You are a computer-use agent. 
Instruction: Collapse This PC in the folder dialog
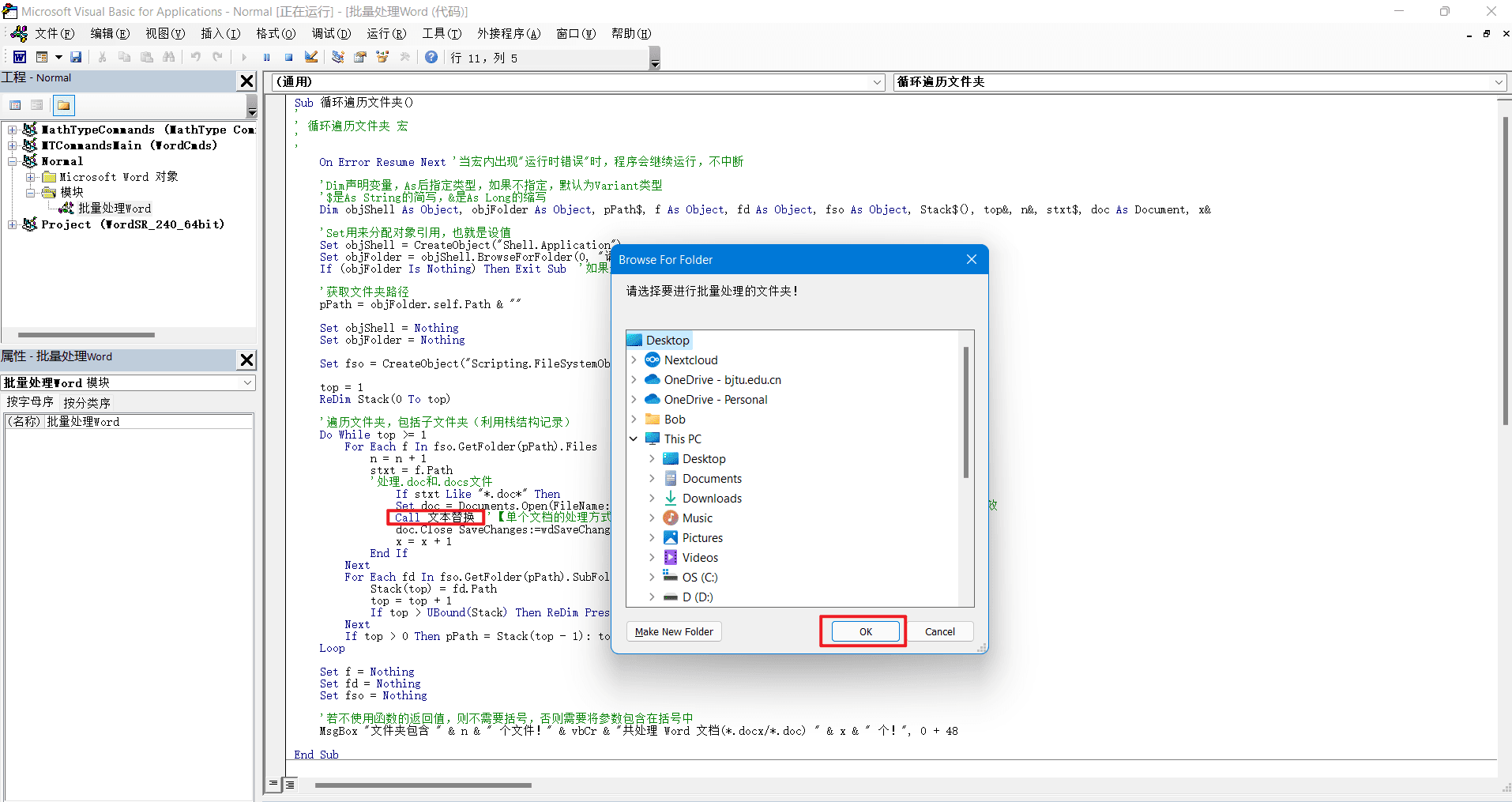pos(634,439)
